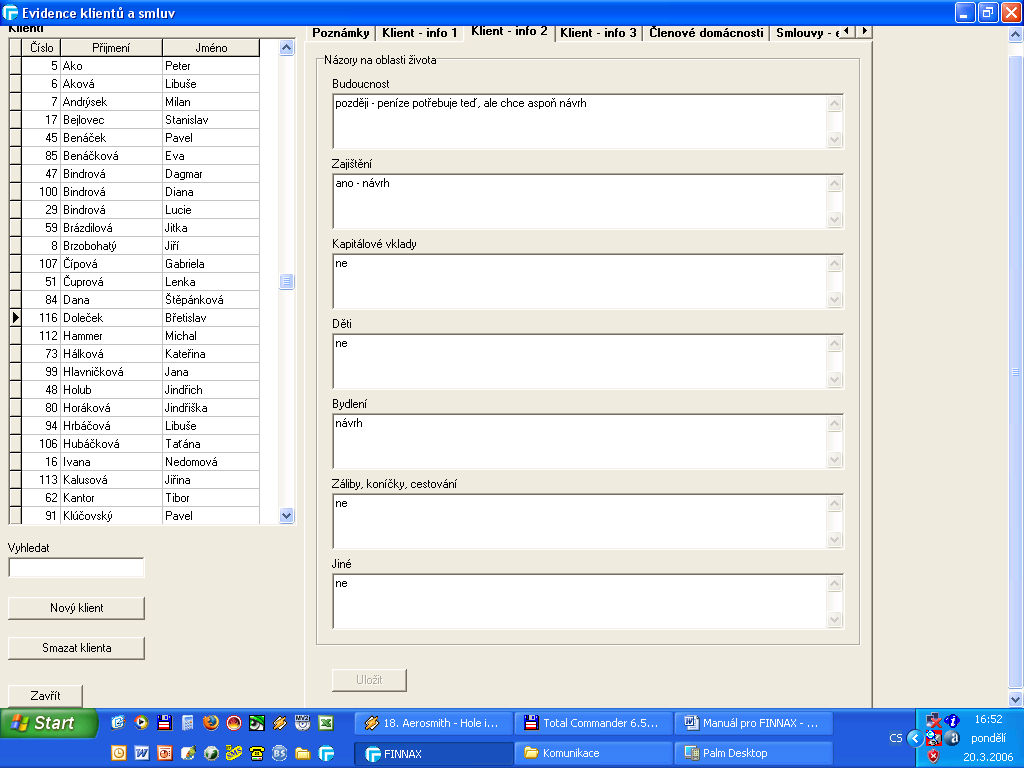This screenshot has height=768, width=1024.
Task: Click client list scroll up arrow
Action: point(286,48)
